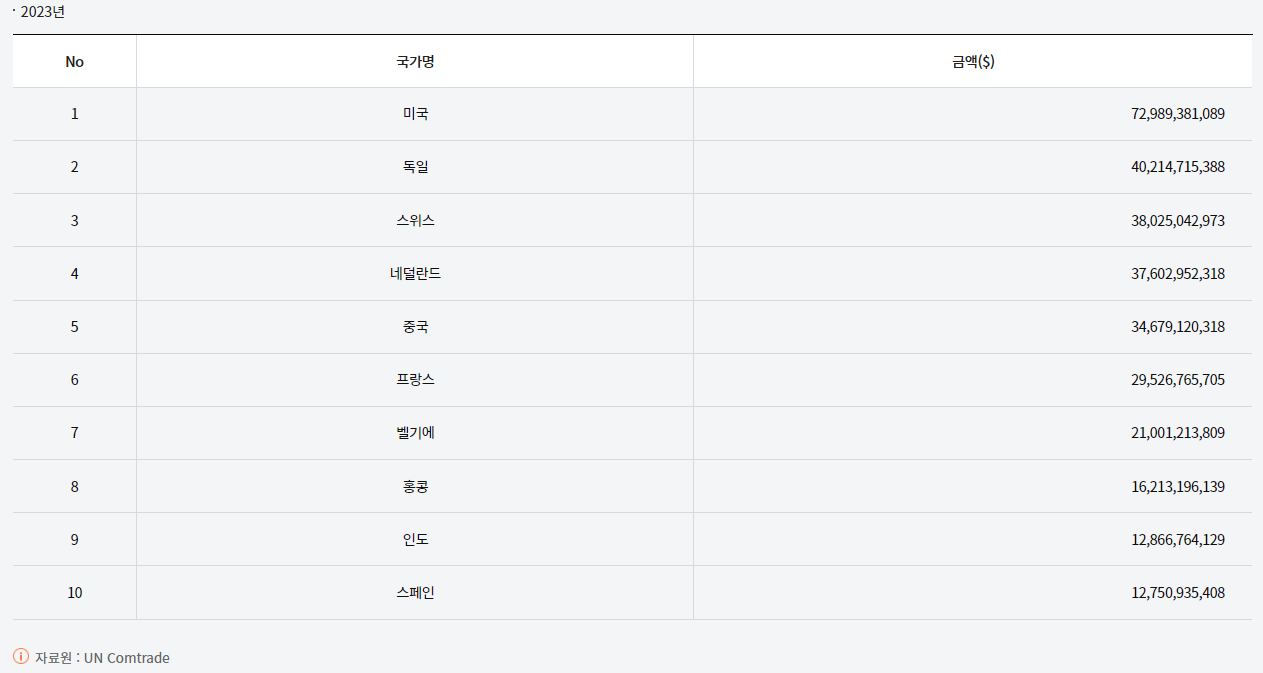This screenshot has width=1263, height=673.
Task: Click the info icon beside 자료원
Action: pyautogui.click(x=21, y=657)
